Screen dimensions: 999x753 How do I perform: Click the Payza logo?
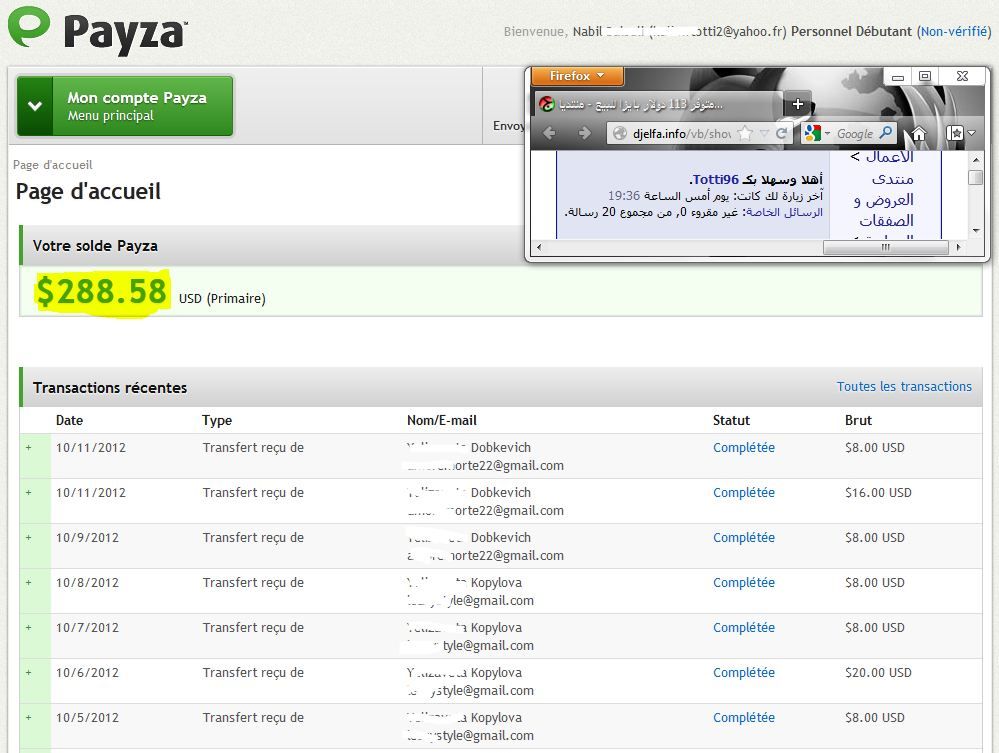click(97, 31)
